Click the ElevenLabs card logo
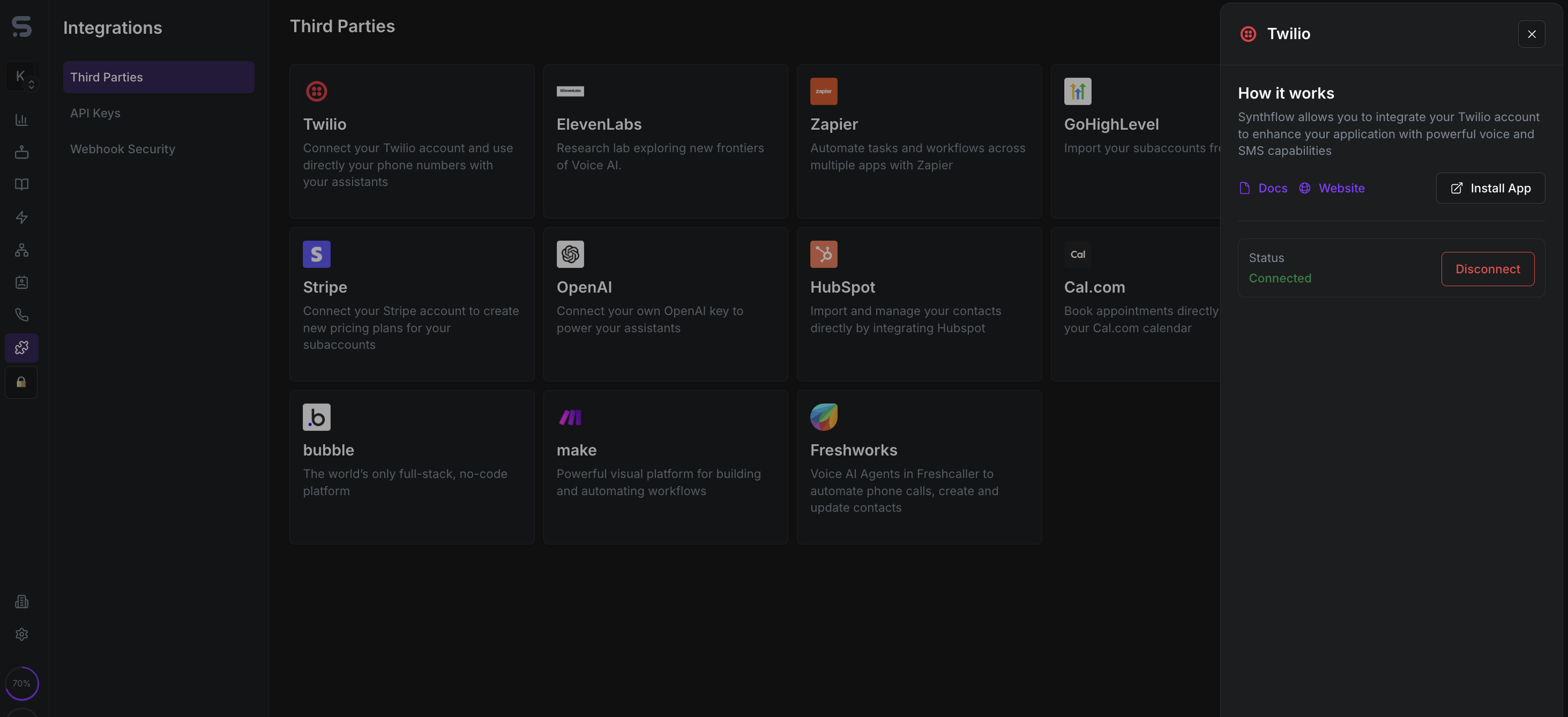The height and width of the screenshot is (717, 1568). tap(570, 91)
